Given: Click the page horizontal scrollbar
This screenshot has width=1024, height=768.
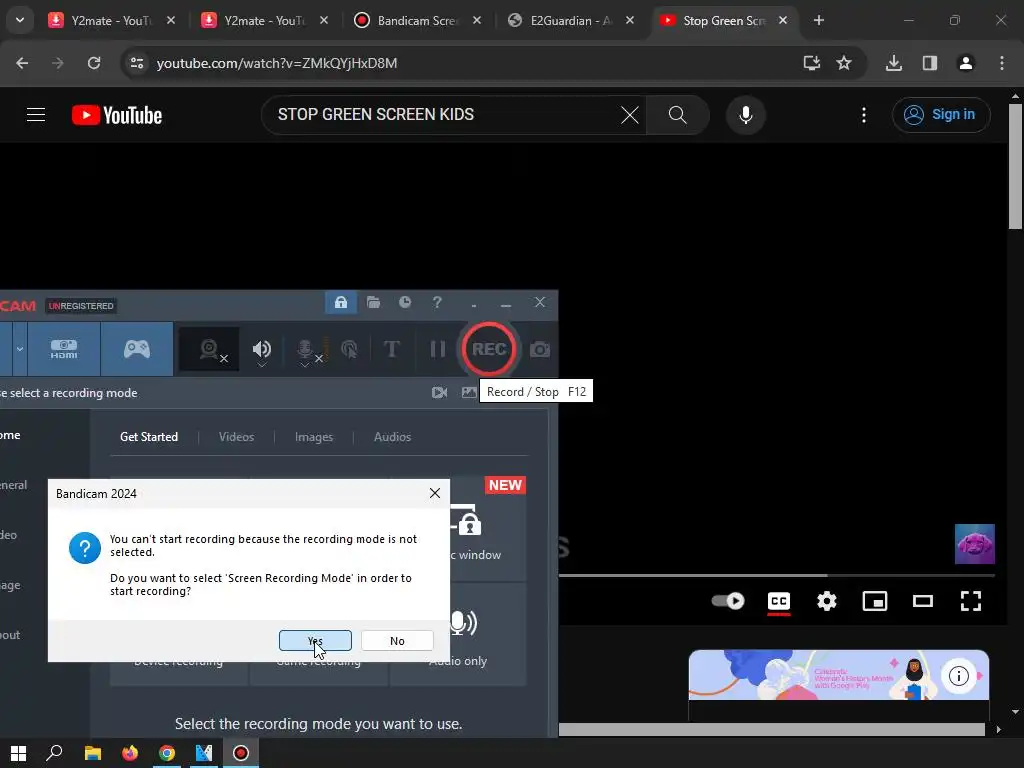Looking at the screenshot, I should (772, 729).
